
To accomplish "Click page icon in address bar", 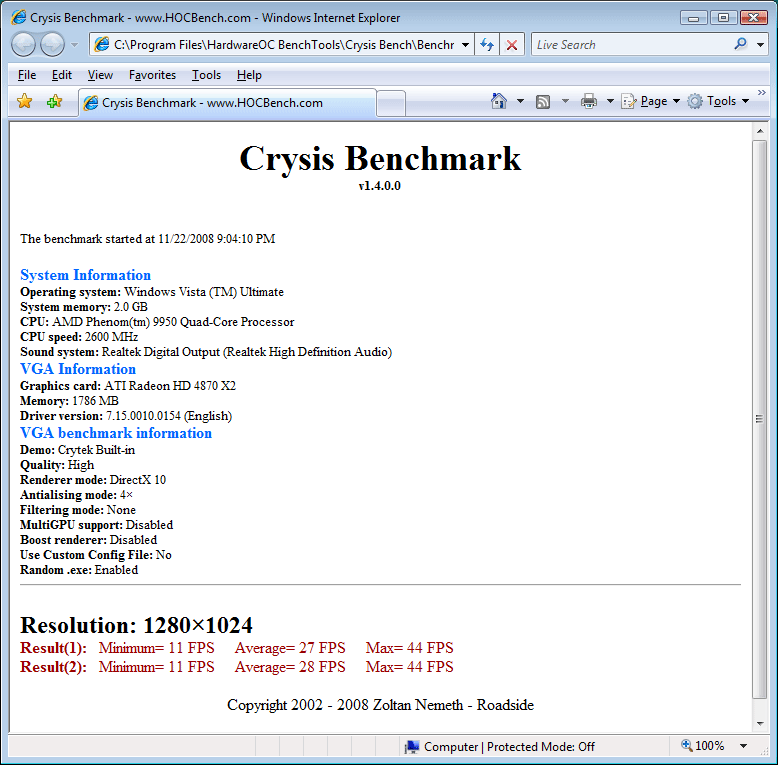I will coord(101,45).
